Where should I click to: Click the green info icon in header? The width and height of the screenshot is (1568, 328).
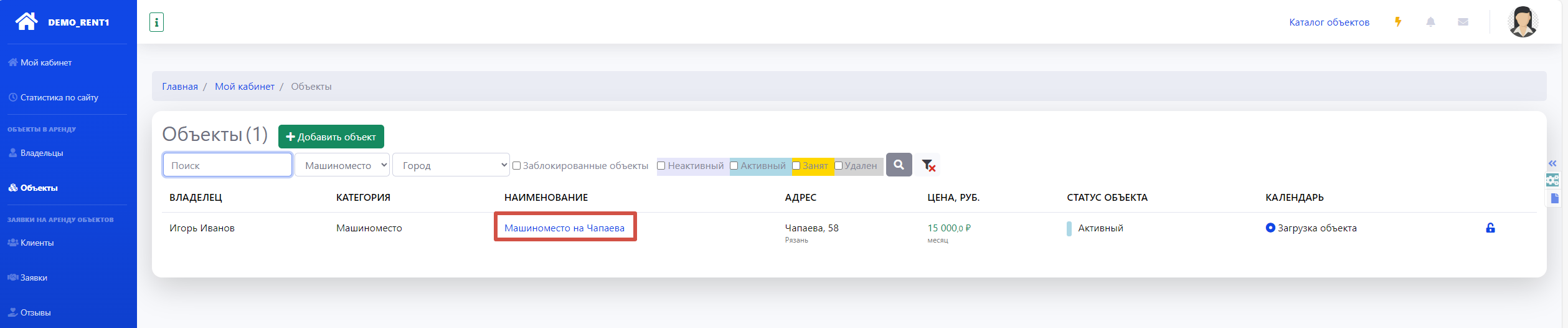(156, 22)
